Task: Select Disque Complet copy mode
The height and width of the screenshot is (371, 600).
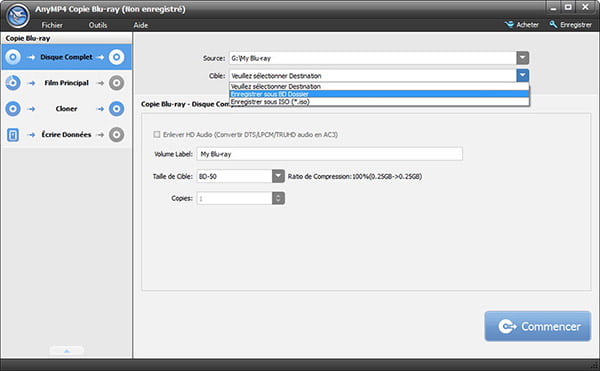Action: pos(67,57)
